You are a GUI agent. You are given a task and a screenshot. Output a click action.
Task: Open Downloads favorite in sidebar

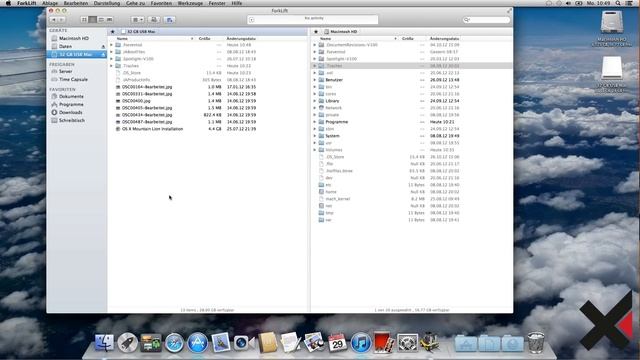[x=71, y=113]
